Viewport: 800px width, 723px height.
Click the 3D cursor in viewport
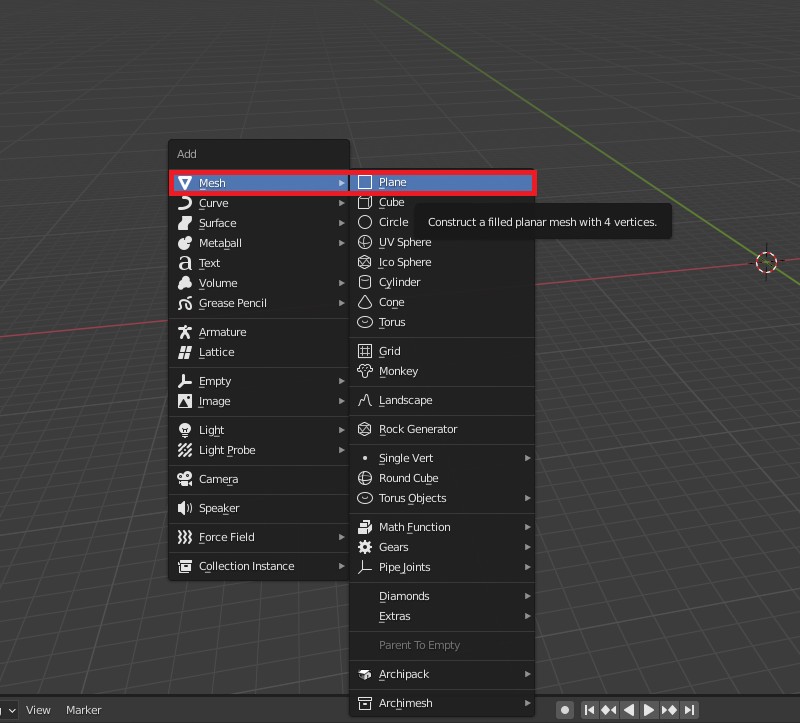tap(766, 262)
